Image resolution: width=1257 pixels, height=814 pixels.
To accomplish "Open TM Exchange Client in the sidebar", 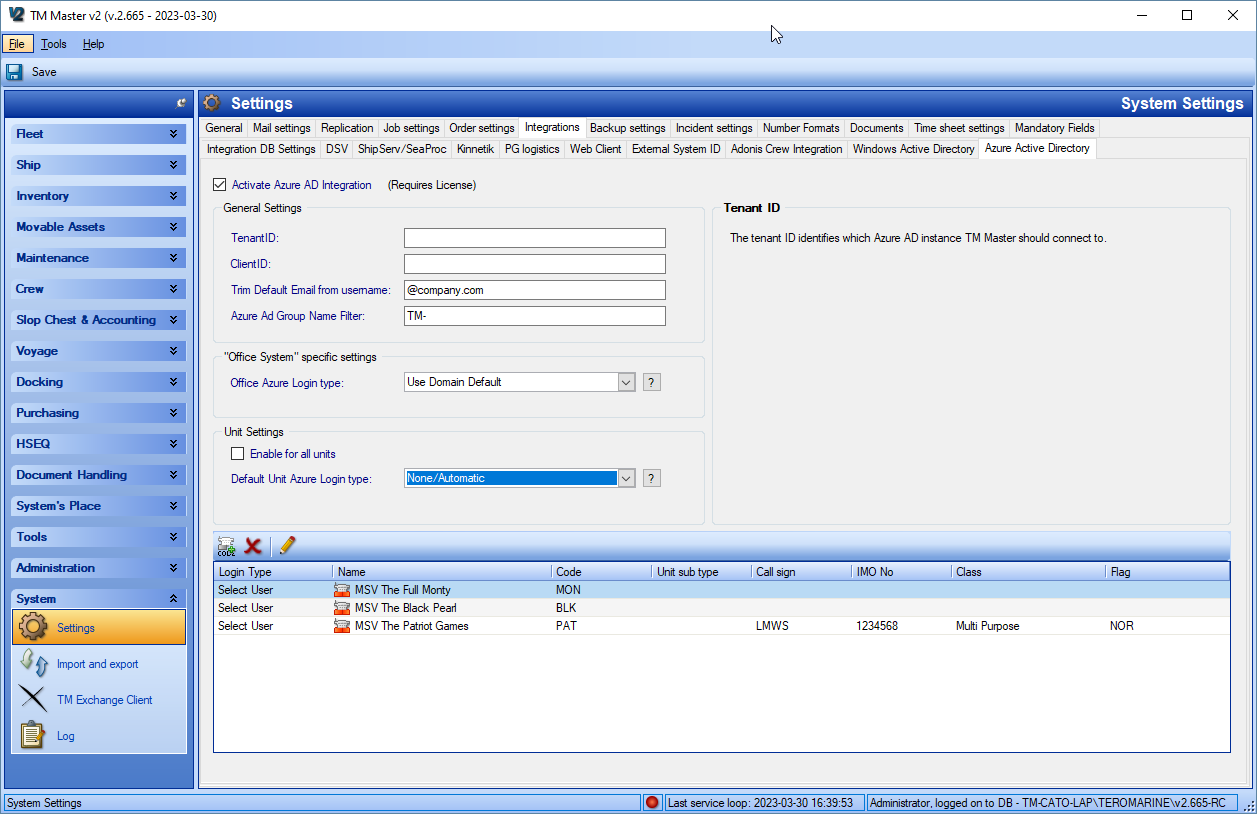I will click(x=104, y=700).
